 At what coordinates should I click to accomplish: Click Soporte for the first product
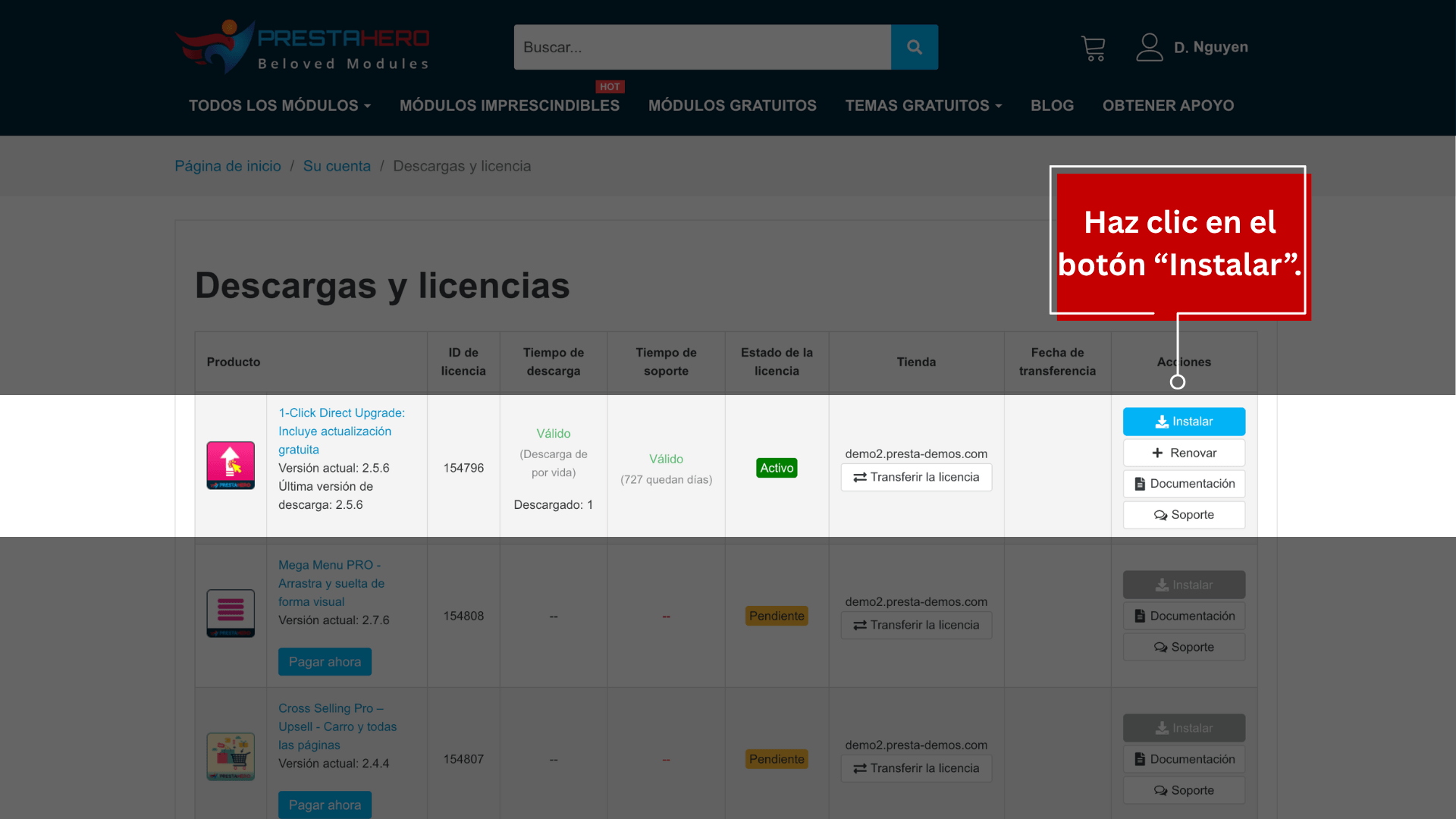coord(1183,515)
